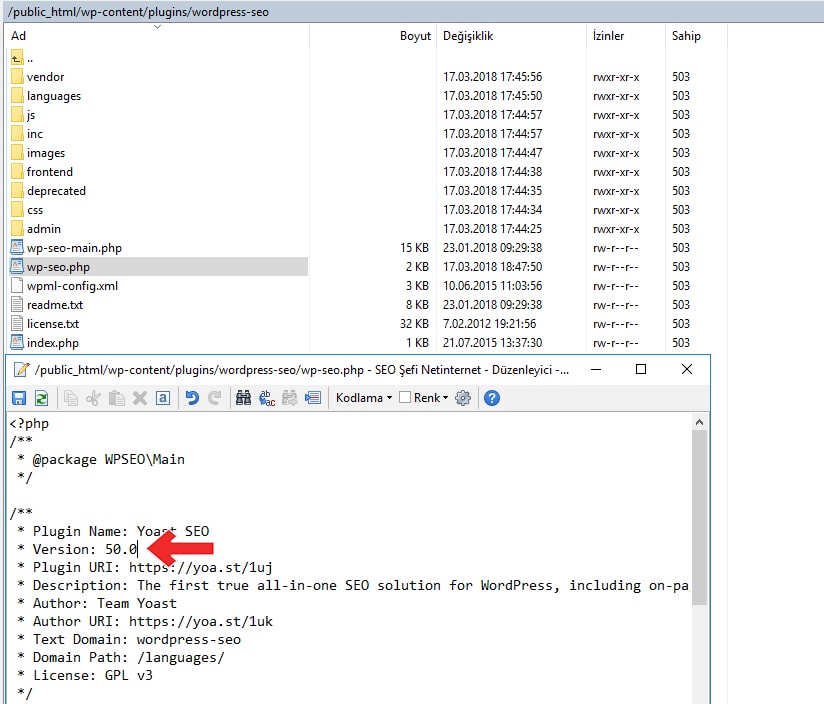This screenshot has width=824, height=704.
Task: Select the wp-seo-main.php file
Action: (x=74, y=248)
